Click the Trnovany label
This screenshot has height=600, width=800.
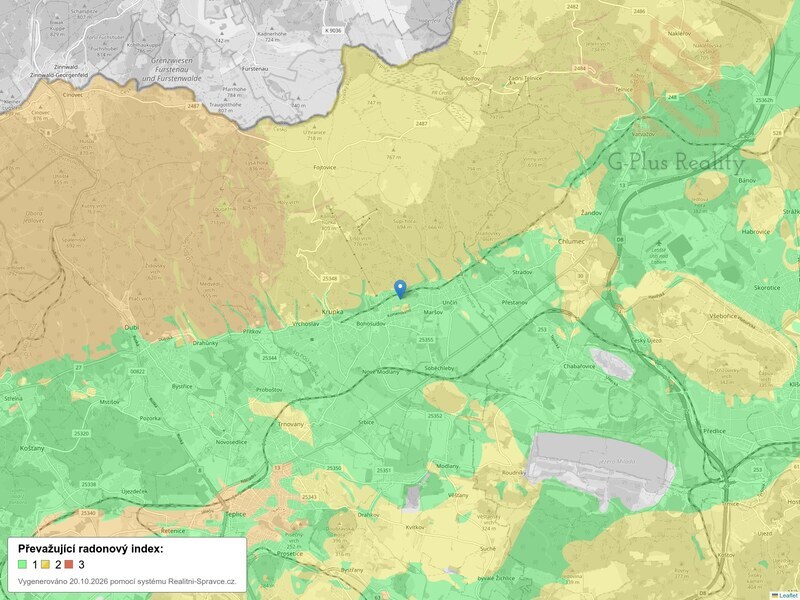pos(290,424)
